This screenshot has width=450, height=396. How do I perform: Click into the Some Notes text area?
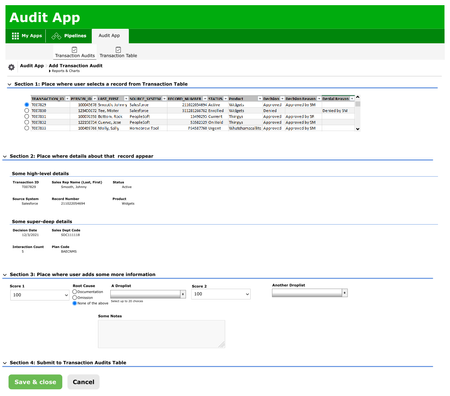pyautogui.click(x=162, y=334)
